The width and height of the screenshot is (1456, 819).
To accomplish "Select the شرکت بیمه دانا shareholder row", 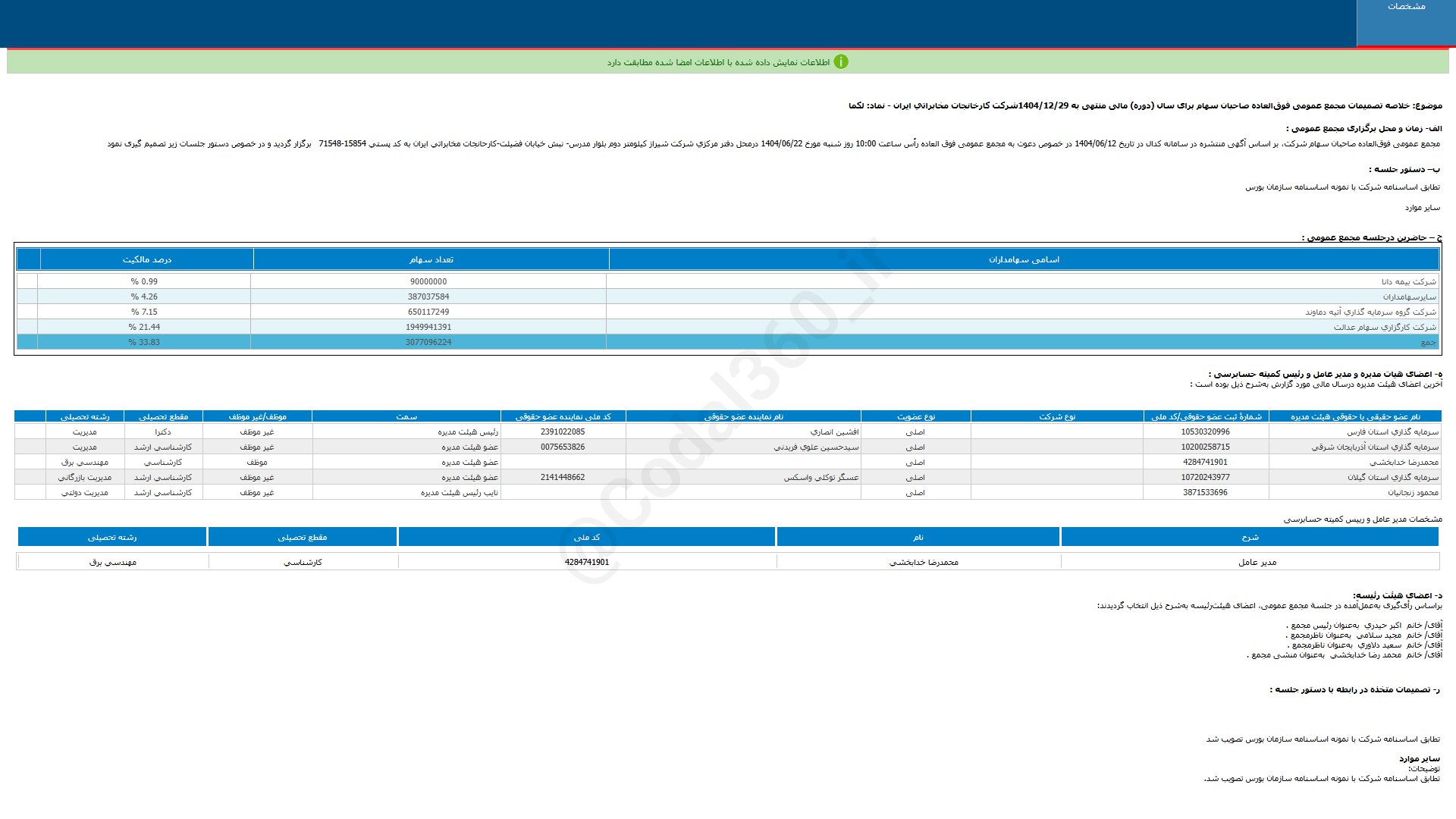I will [1408, 281].
